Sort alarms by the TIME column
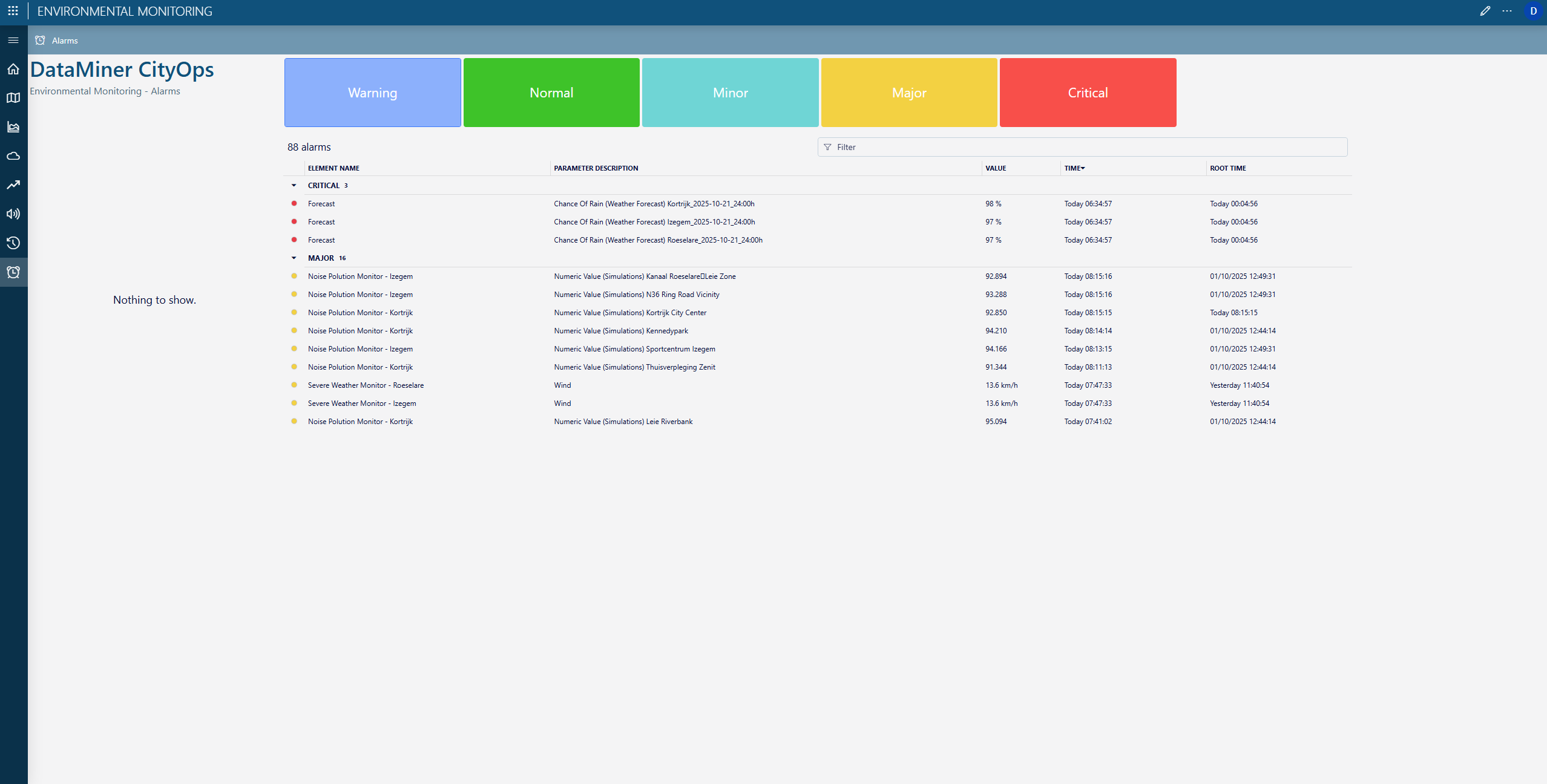 tap(1074, 168)
